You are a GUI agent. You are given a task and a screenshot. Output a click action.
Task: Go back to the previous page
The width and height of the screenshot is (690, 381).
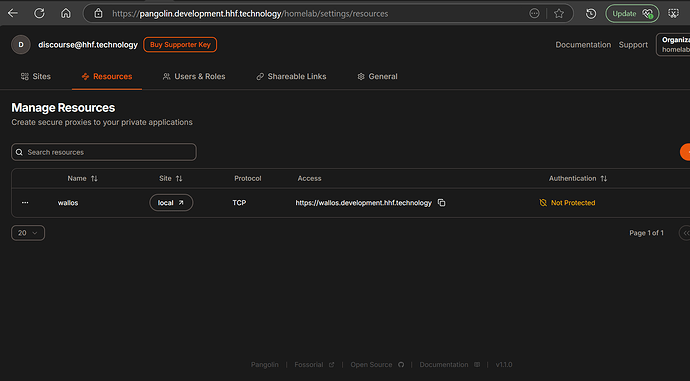coord(13,14)
